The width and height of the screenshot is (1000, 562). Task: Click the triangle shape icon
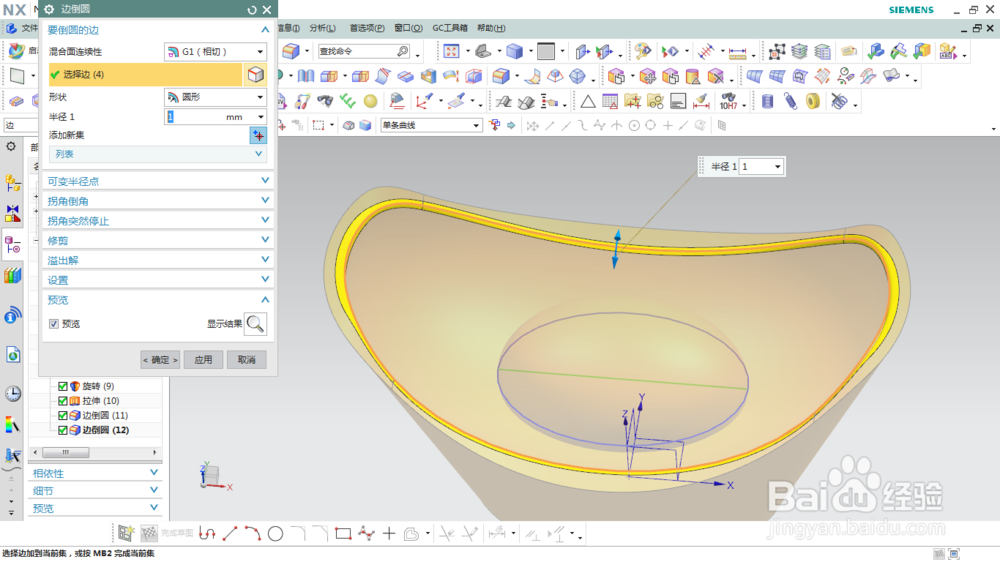click(x=587, y=101)
